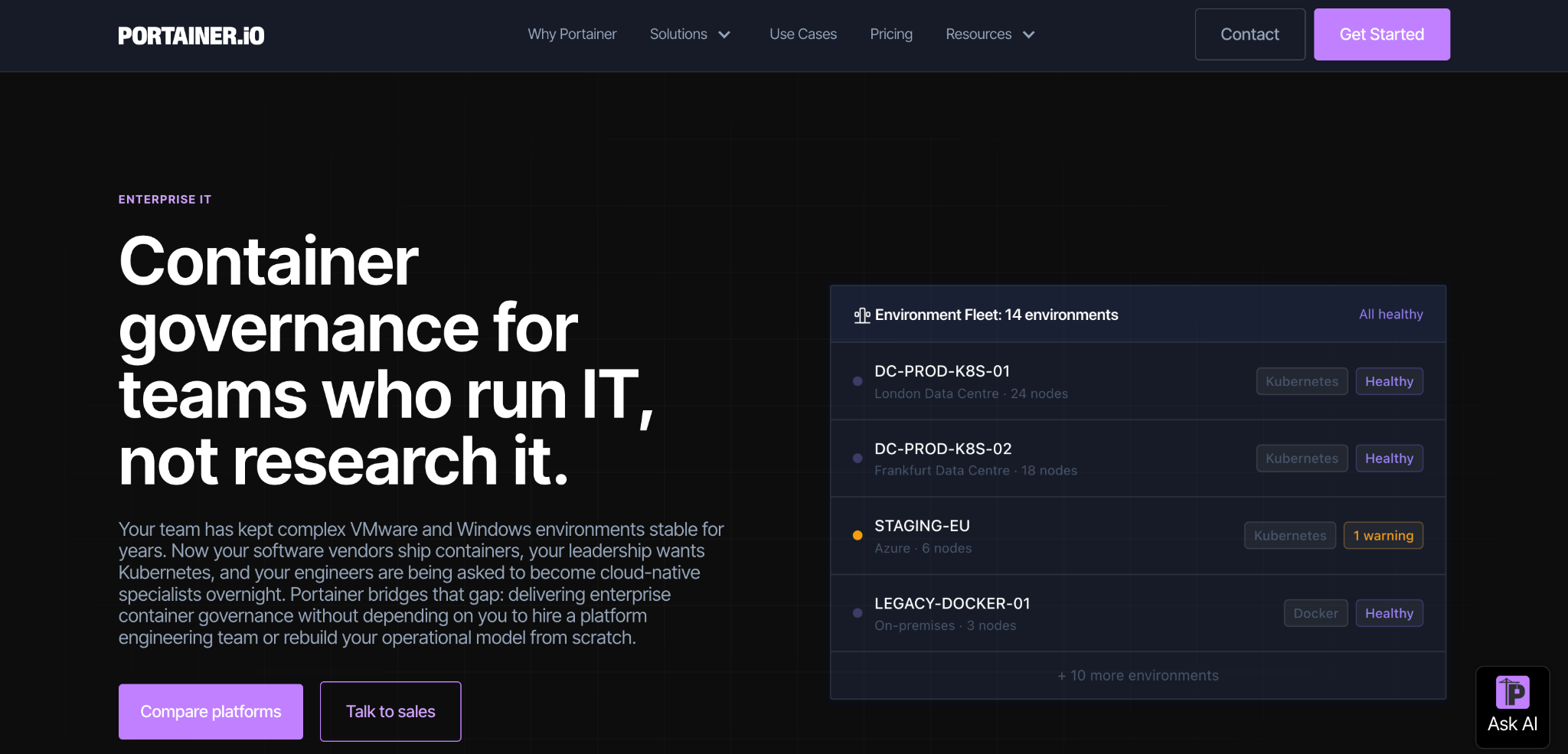Select the DC-PROD-K8S-01 environment name
The height and width of the screenshot is (754, 1568).
(942, 371)
